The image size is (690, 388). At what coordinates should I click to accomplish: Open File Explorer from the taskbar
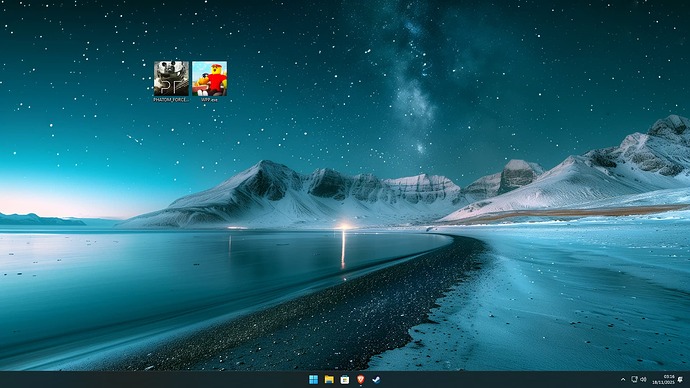click(329, 379)
